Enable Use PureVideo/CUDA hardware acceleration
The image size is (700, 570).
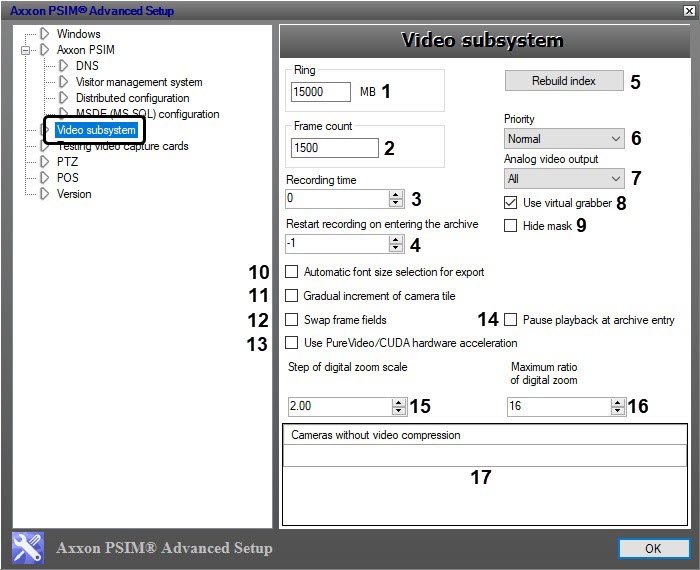point(292,343)
